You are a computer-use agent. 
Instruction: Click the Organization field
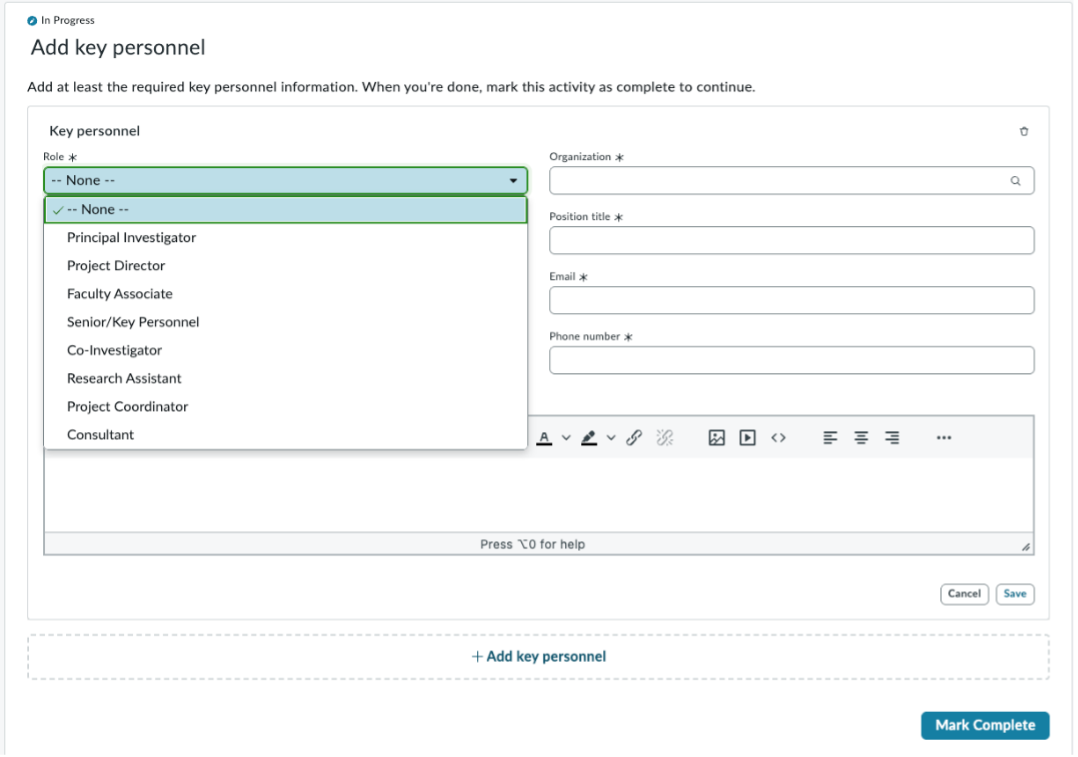click(791, 181)
